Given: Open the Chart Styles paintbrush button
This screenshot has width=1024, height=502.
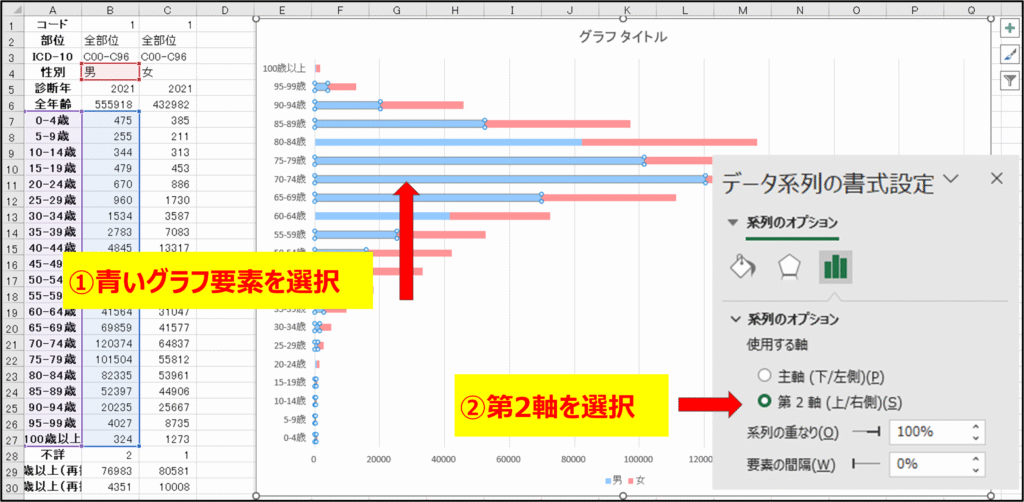Looking at the screenshot, I should [1007, 56].
